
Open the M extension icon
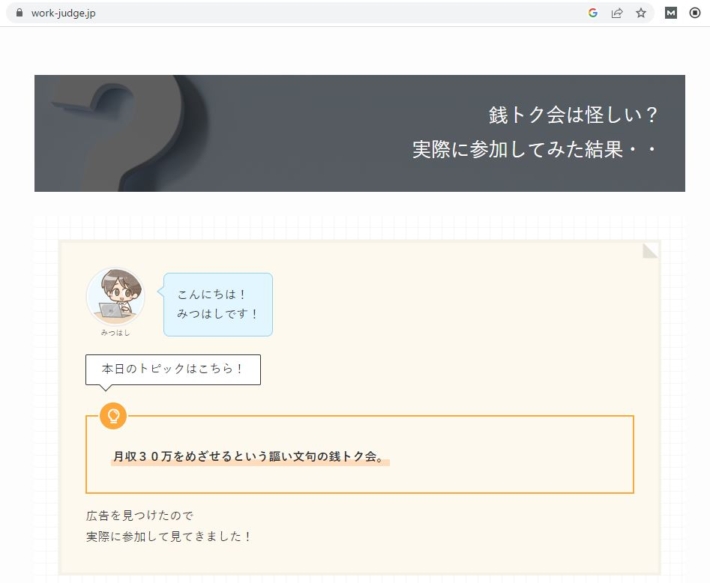coord(671,13)
